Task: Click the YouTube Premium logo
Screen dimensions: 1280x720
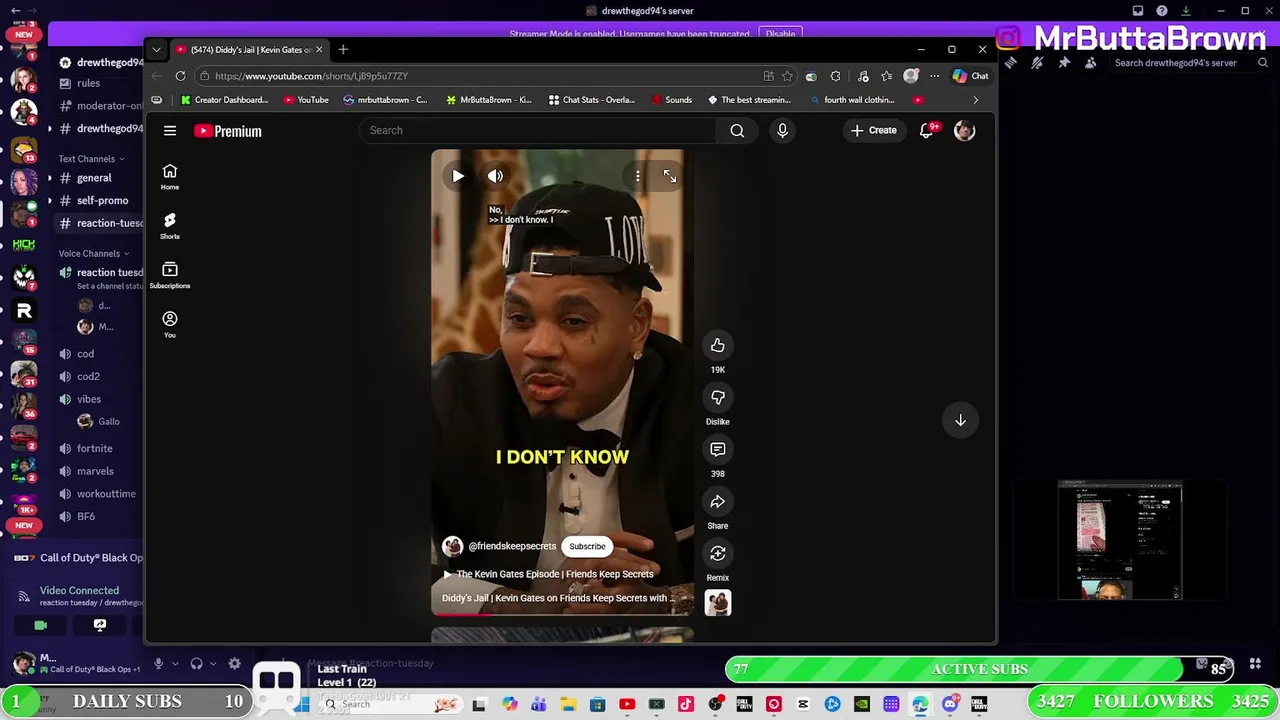Action: click(x=228, y=131)
